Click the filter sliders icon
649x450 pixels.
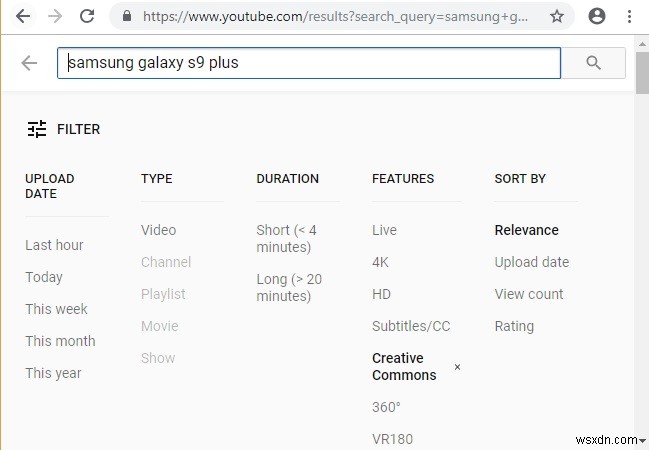click(x=37, y=129)
